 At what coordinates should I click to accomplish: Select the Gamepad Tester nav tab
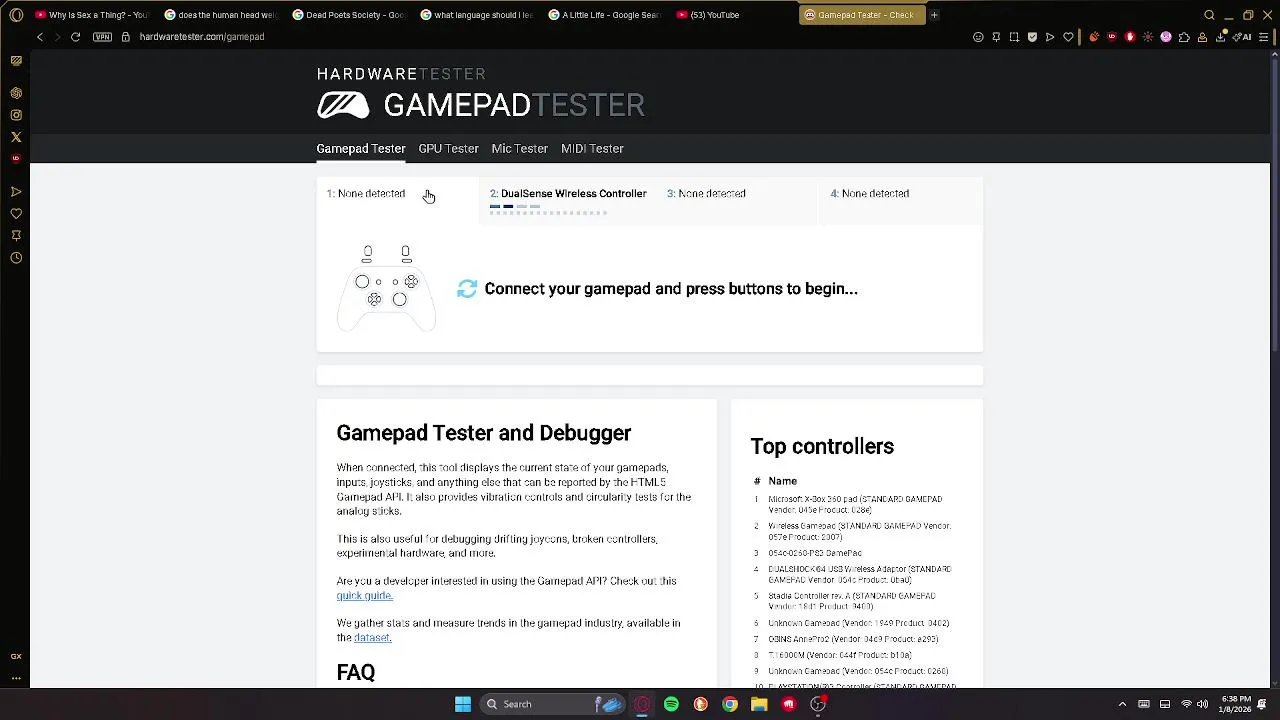(x=361, y=148)
